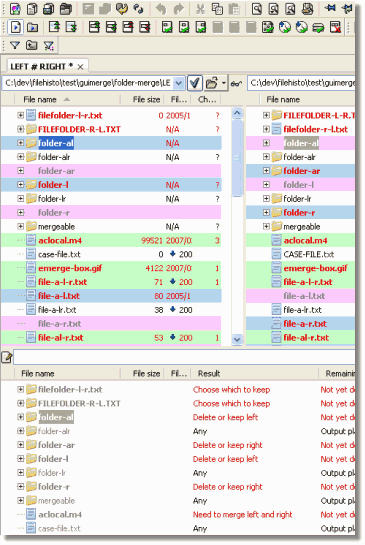365x545 pixels.
Task: Select folder-r row in right pane
Action: tap(300, 212)
